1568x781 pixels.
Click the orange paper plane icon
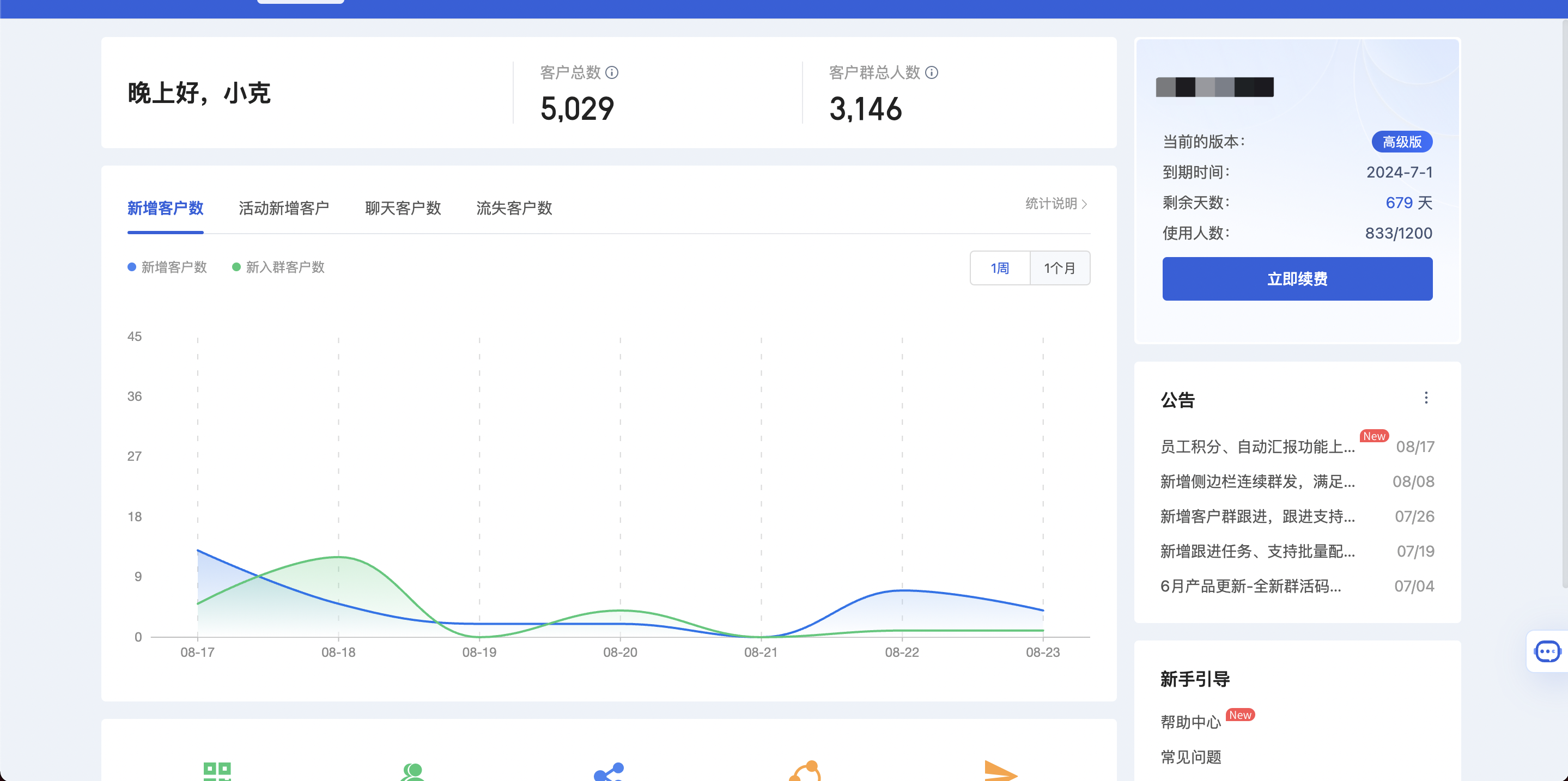(x=1000, y=771)
